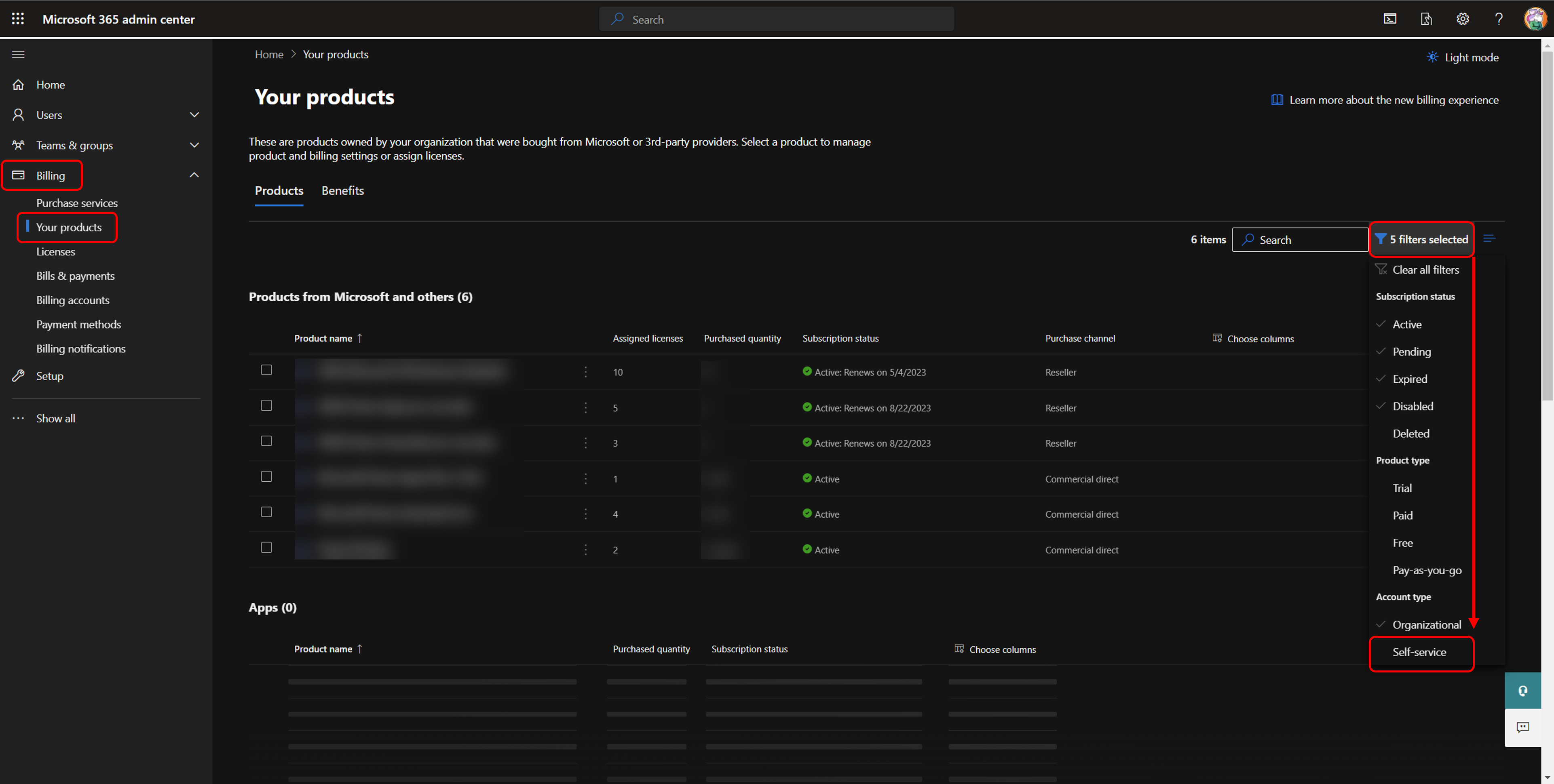Open more actions for the 2-license product
Image resolution: width=1554 pixels, height=784 pixels.
[x=585, y=549]
